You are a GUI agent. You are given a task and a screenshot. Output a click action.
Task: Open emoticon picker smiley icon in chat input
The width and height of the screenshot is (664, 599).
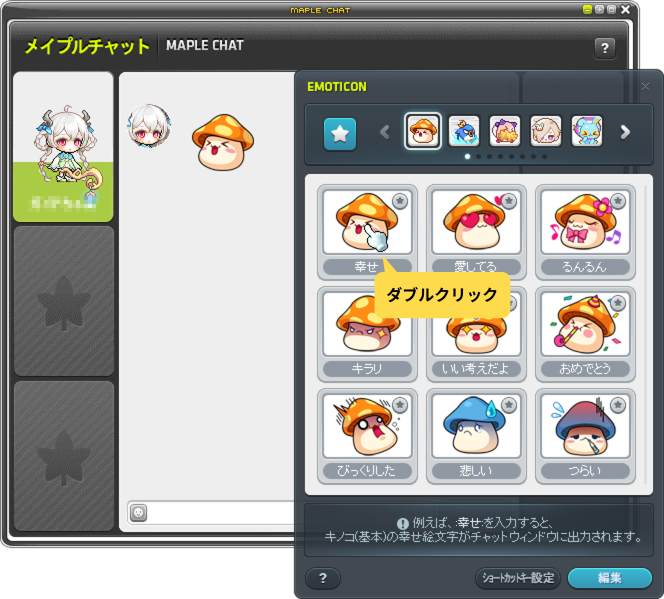138,513
